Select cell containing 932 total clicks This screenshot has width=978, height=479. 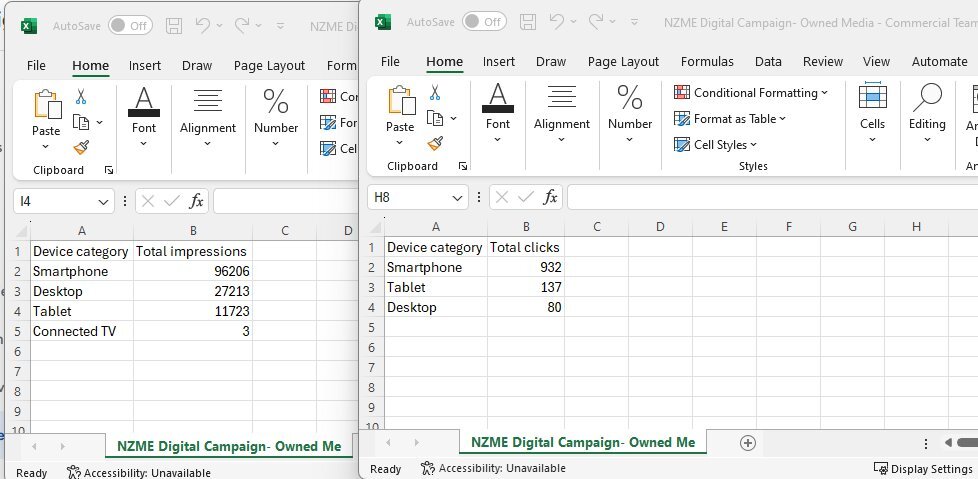point(525,267)
